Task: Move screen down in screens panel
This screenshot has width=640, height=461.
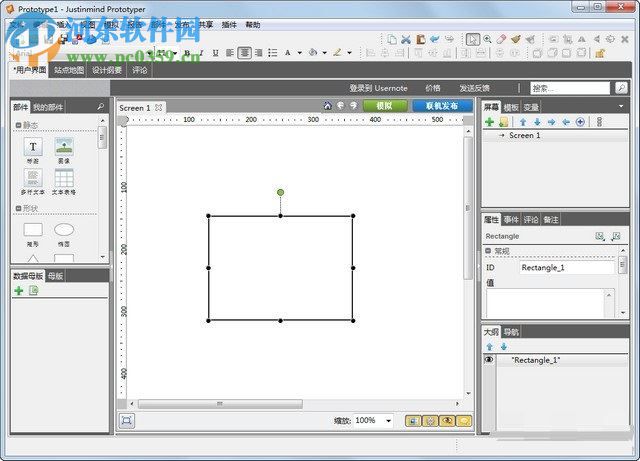Action: (537, 122)
